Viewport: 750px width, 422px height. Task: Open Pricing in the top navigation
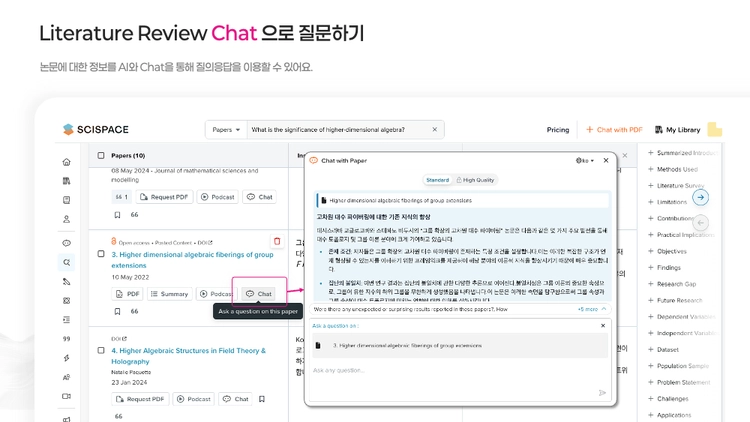[558, 130]
